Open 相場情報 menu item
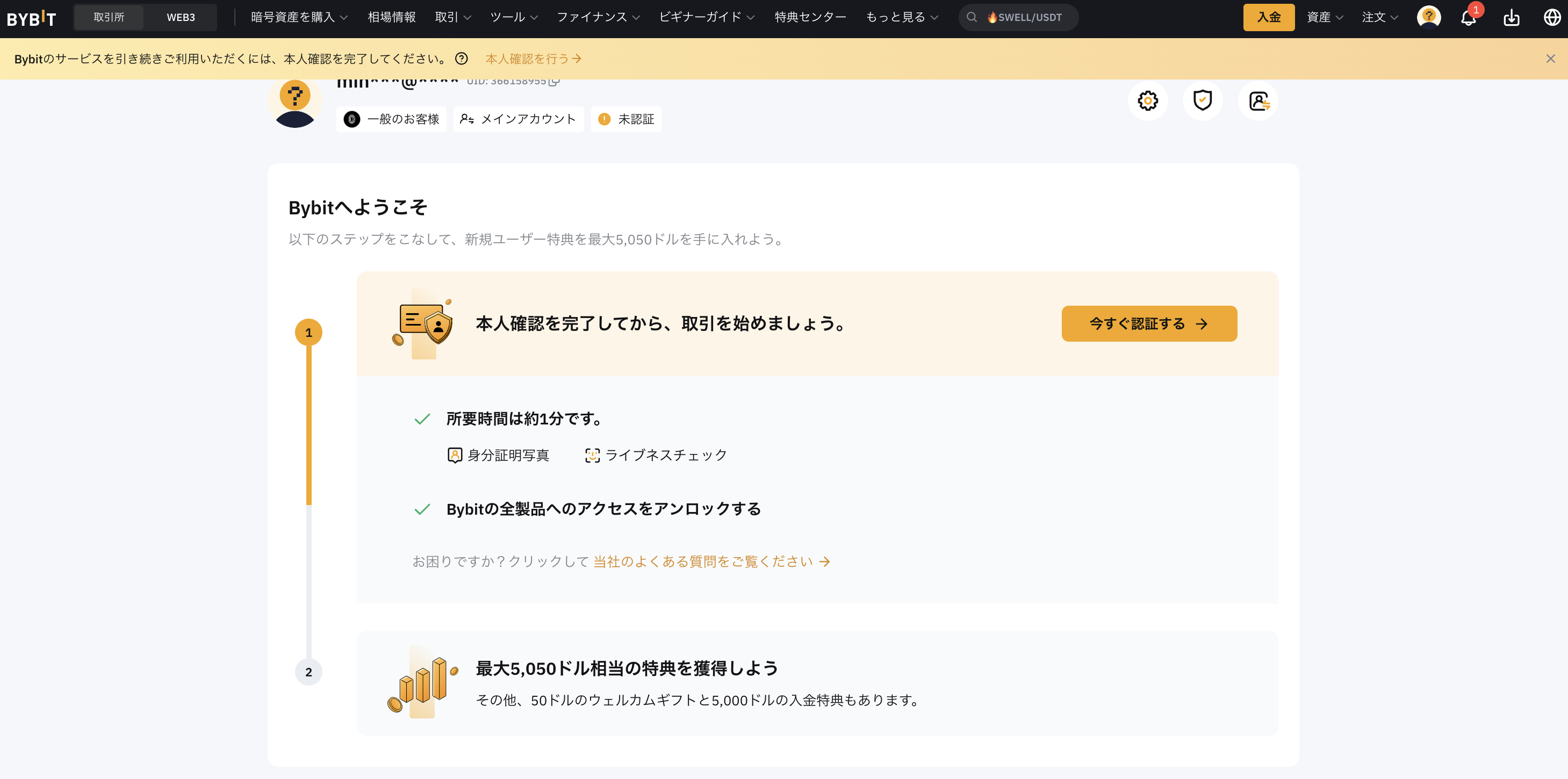Screen dimensions: 1568x779 point(391,18)
